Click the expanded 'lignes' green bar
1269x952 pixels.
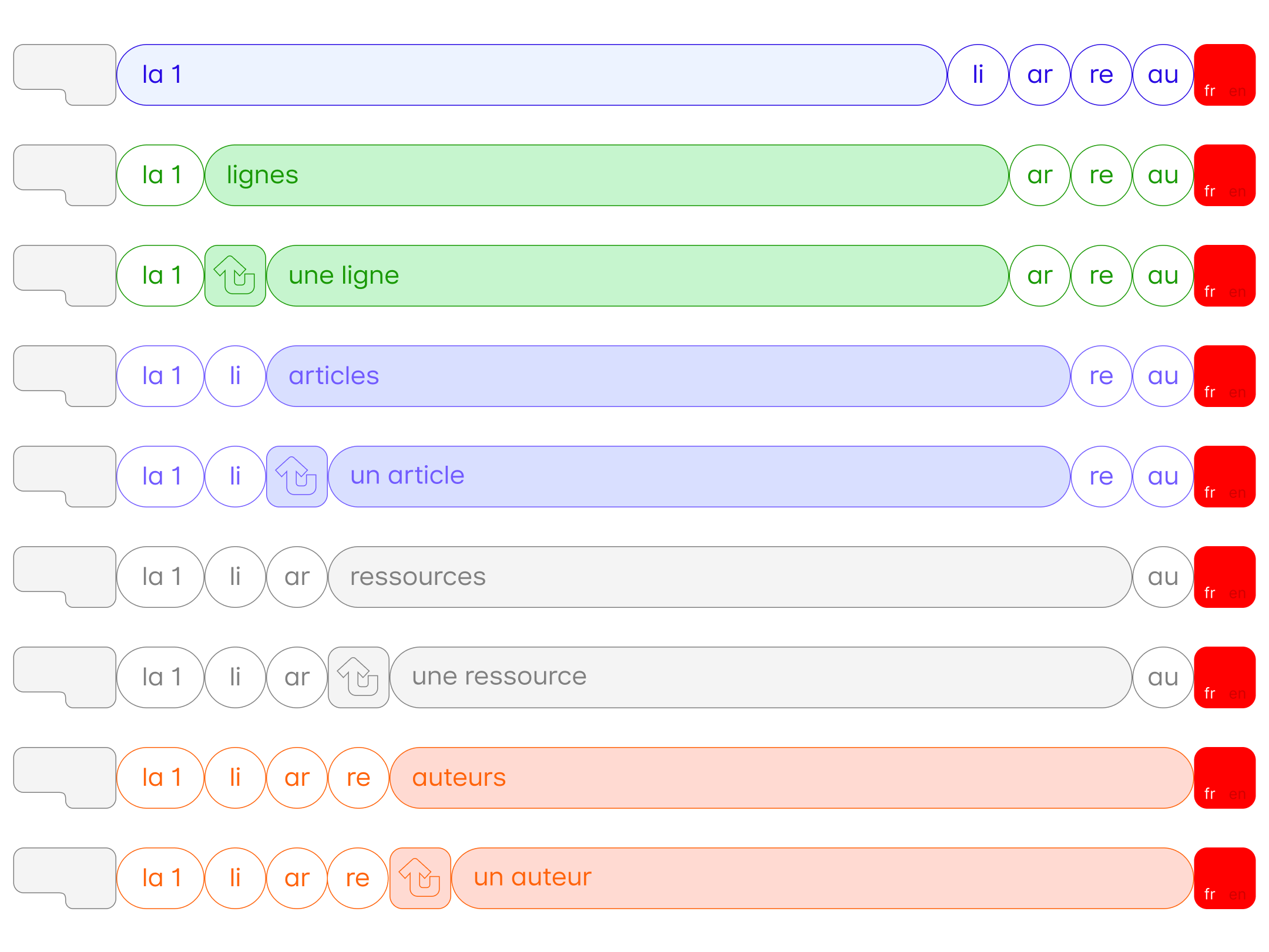click(x=607, y=175)
